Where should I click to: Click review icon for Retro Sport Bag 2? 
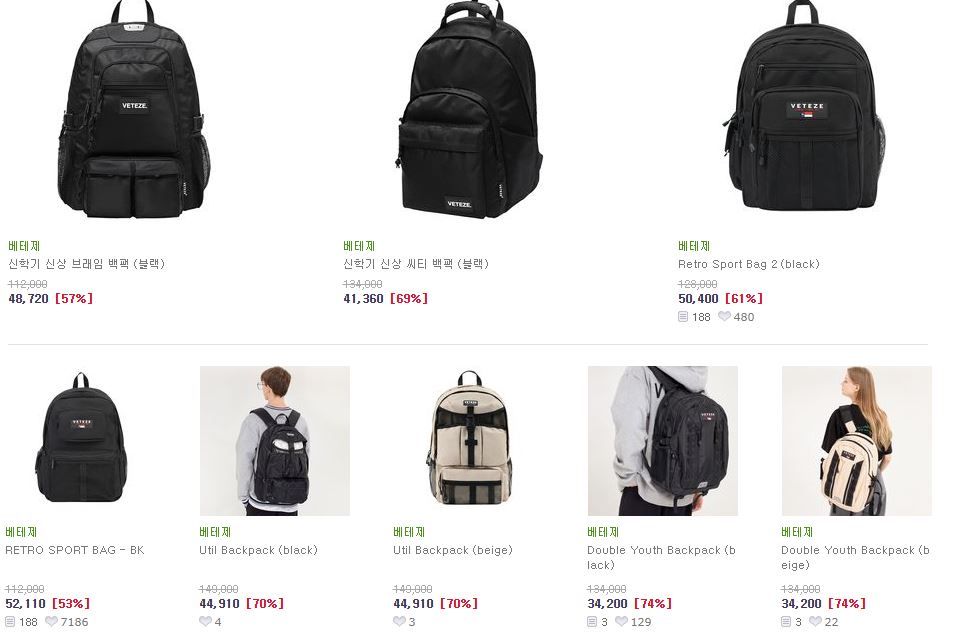(683, 317)
